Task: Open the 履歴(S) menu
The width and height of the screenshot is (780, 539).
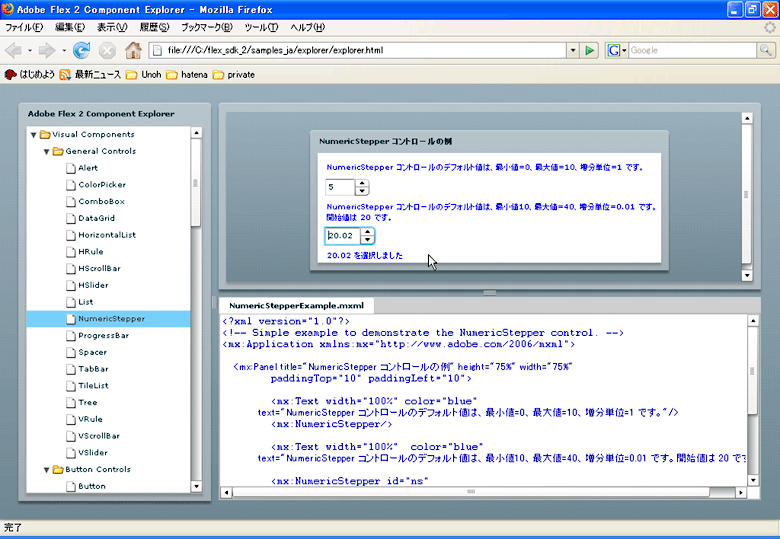Action: click(154, 27)
